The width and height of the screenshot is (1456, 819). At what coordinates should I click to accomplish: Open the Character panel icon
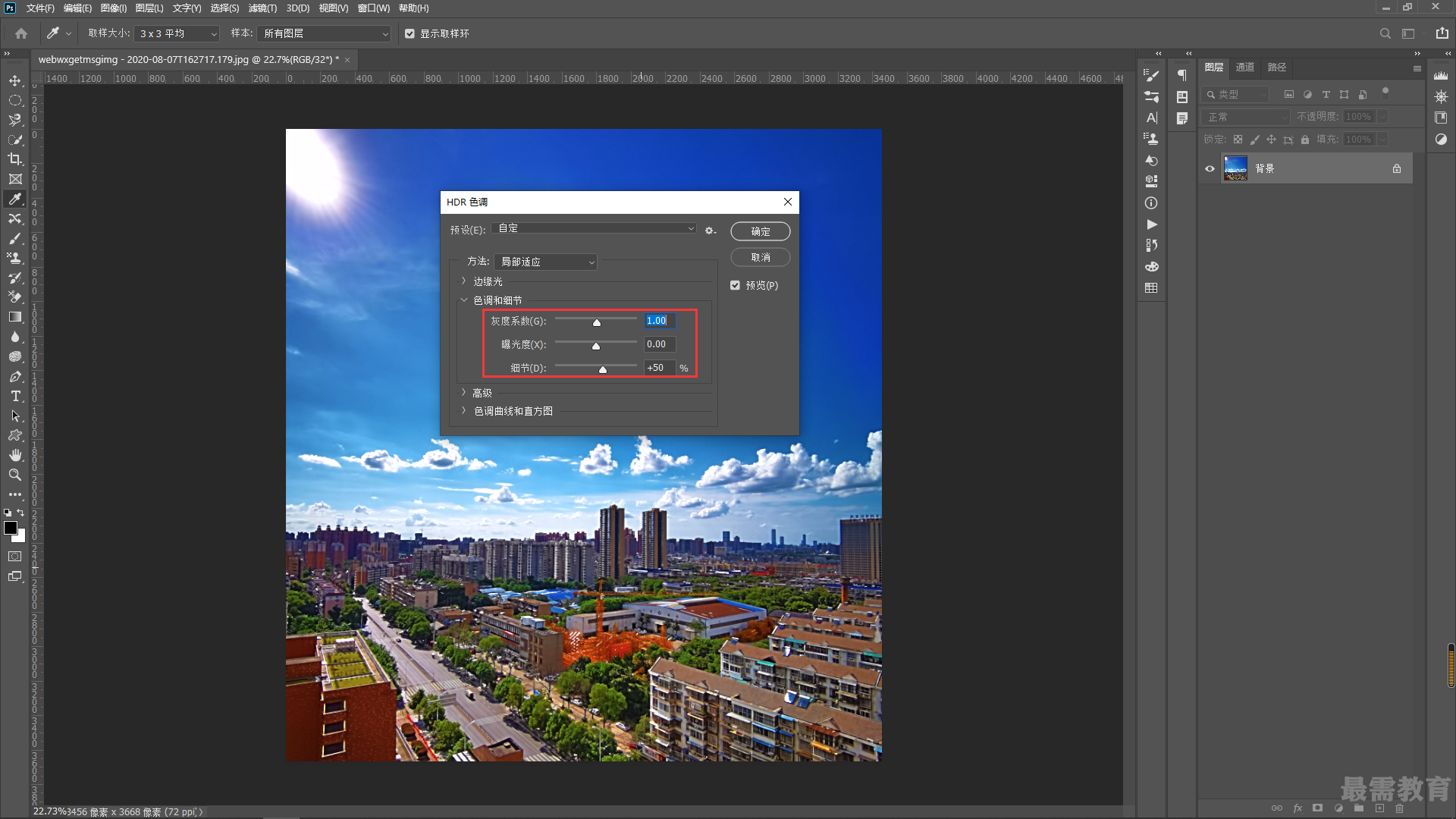click(1151, 118)
